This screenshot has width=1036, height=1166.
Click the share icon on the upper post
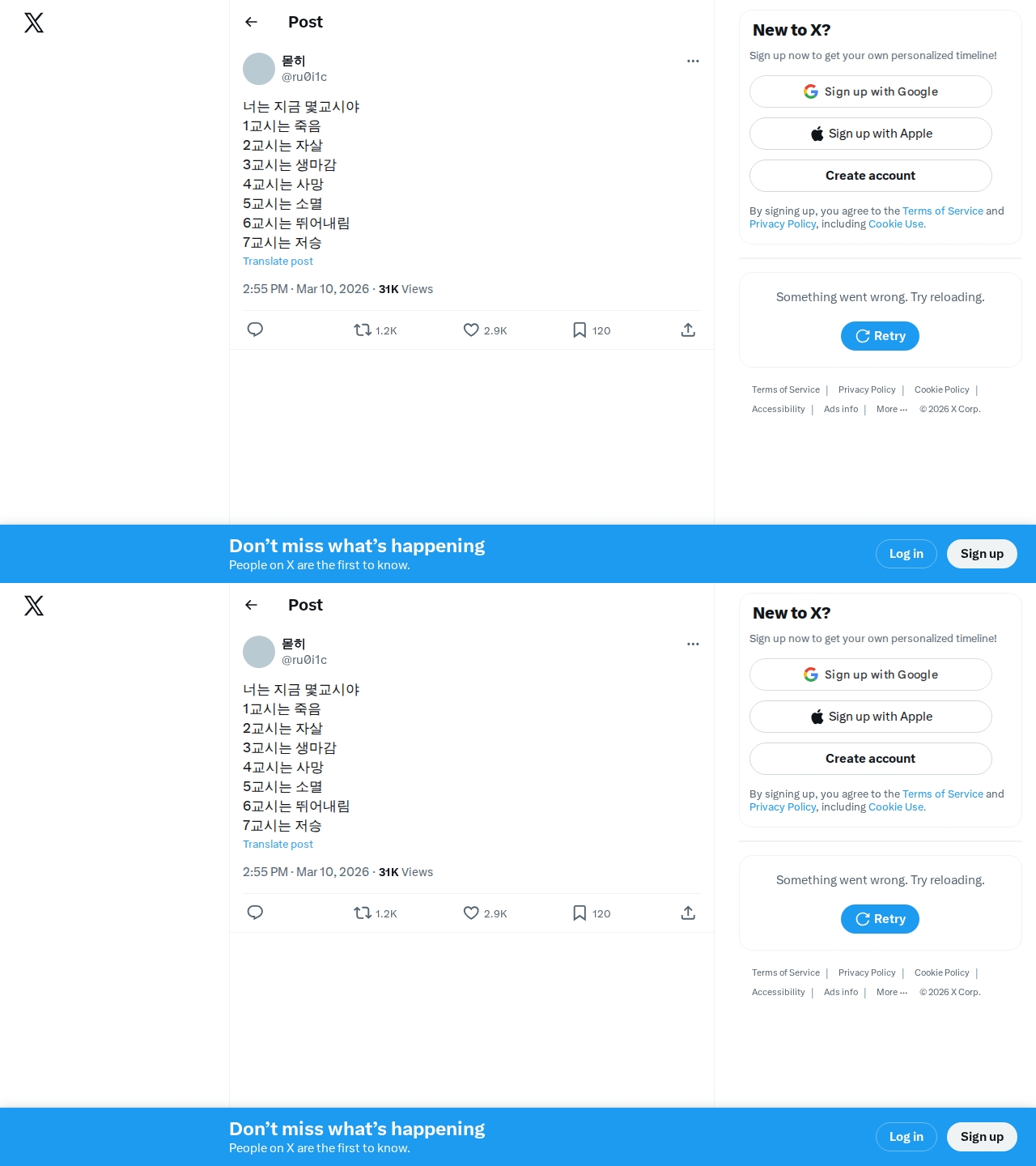point(688,330)
